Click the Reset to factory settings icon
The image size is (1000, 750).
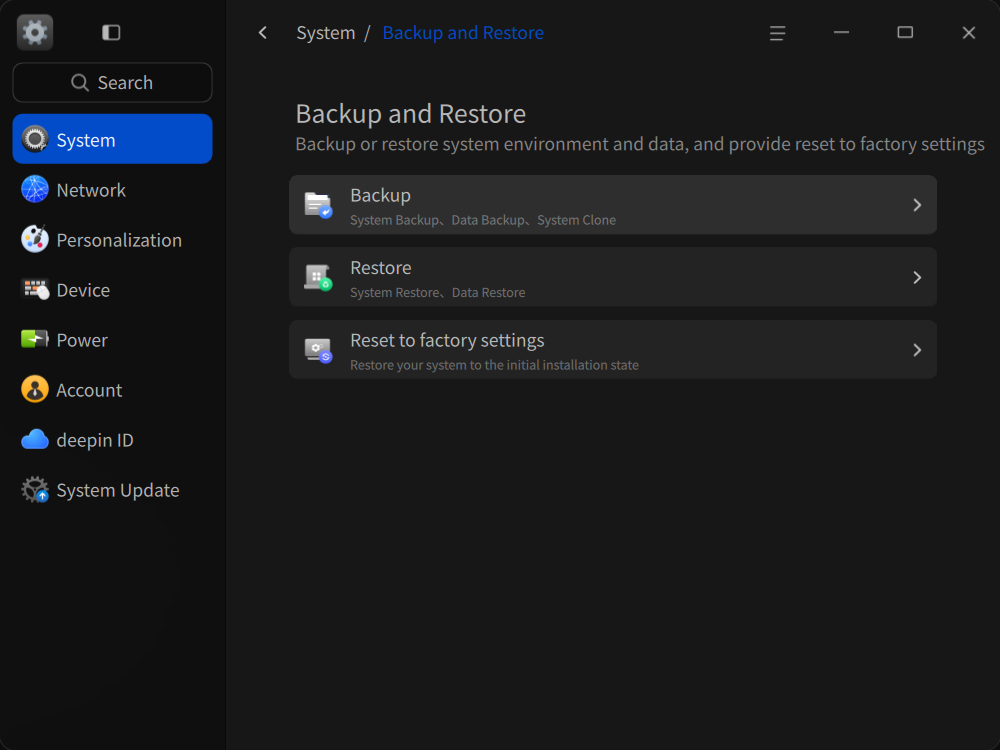coord(318,349)
